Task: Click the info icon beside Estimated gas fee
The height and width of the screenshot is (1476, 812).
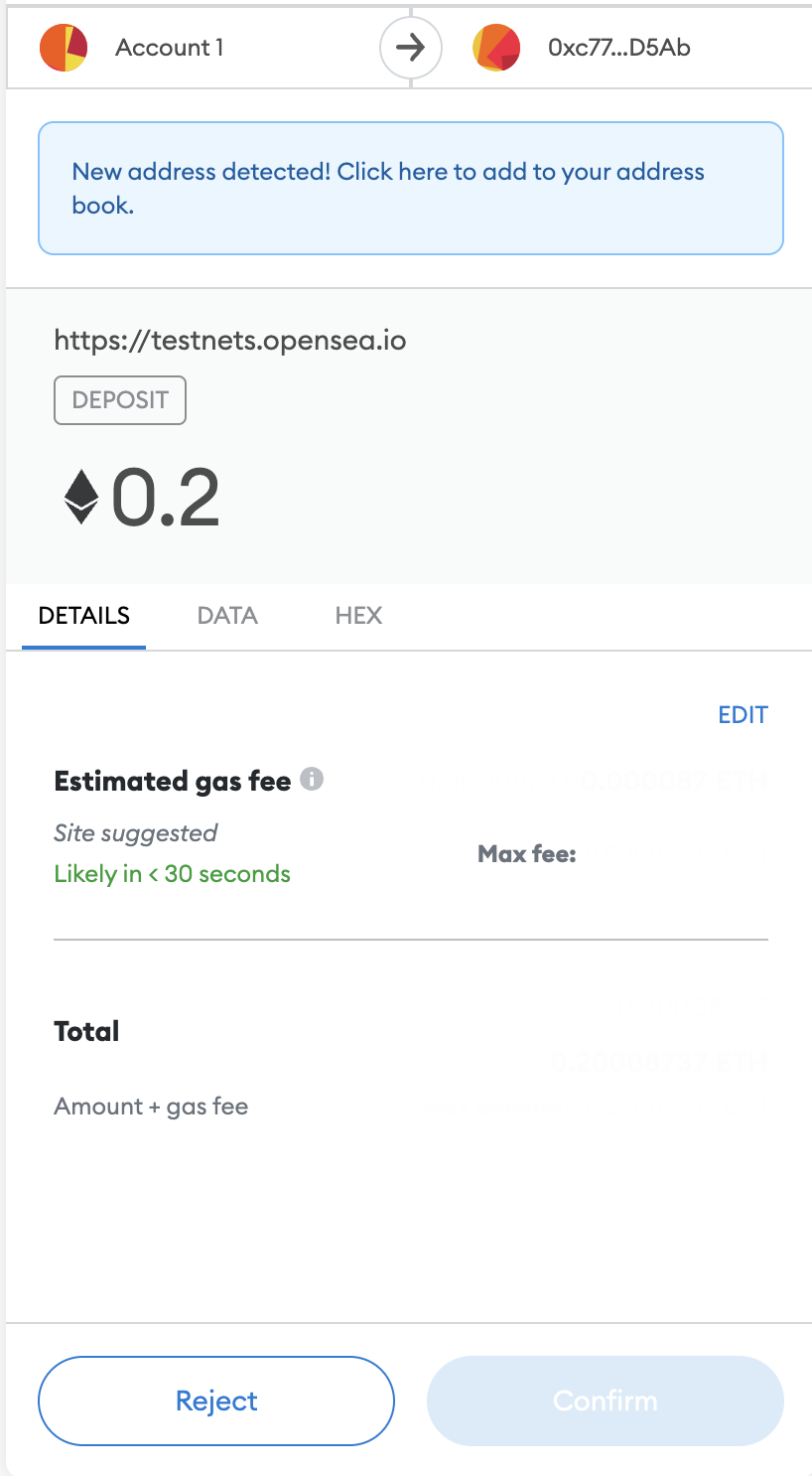Action: pos(312,780)
